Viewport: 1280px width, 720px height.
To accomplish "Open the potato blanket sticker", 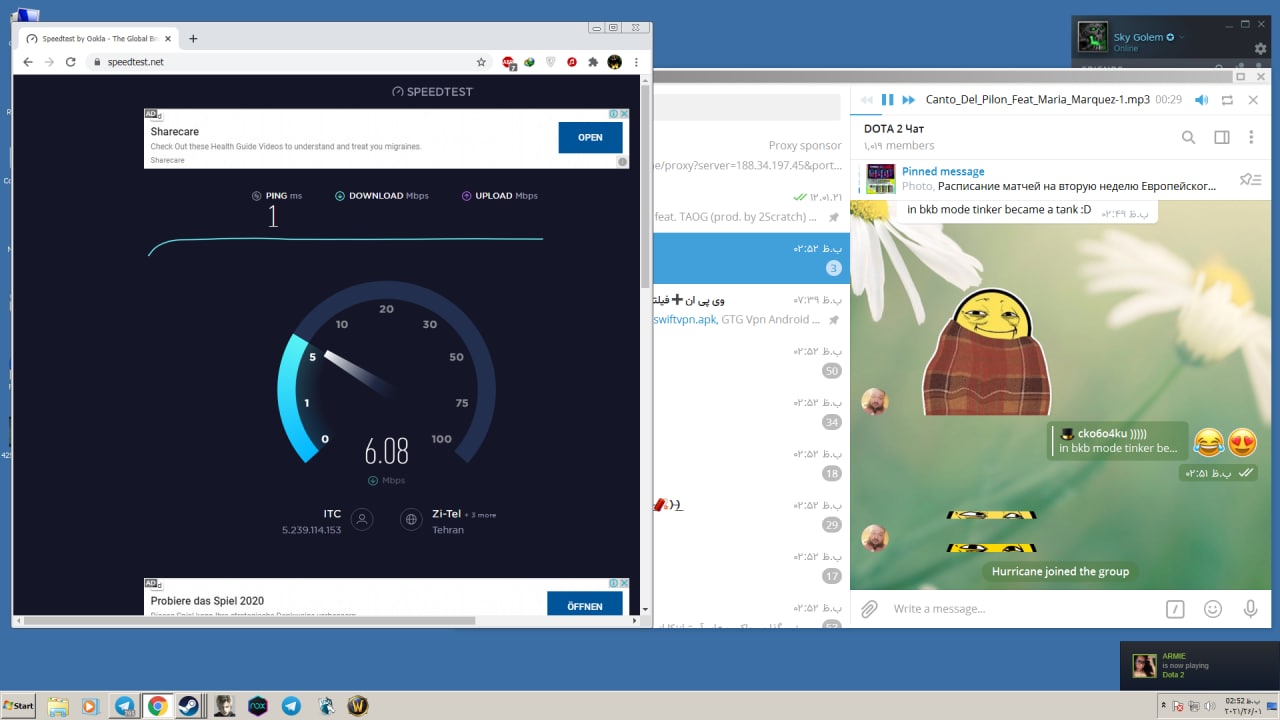I will [986, 351].
